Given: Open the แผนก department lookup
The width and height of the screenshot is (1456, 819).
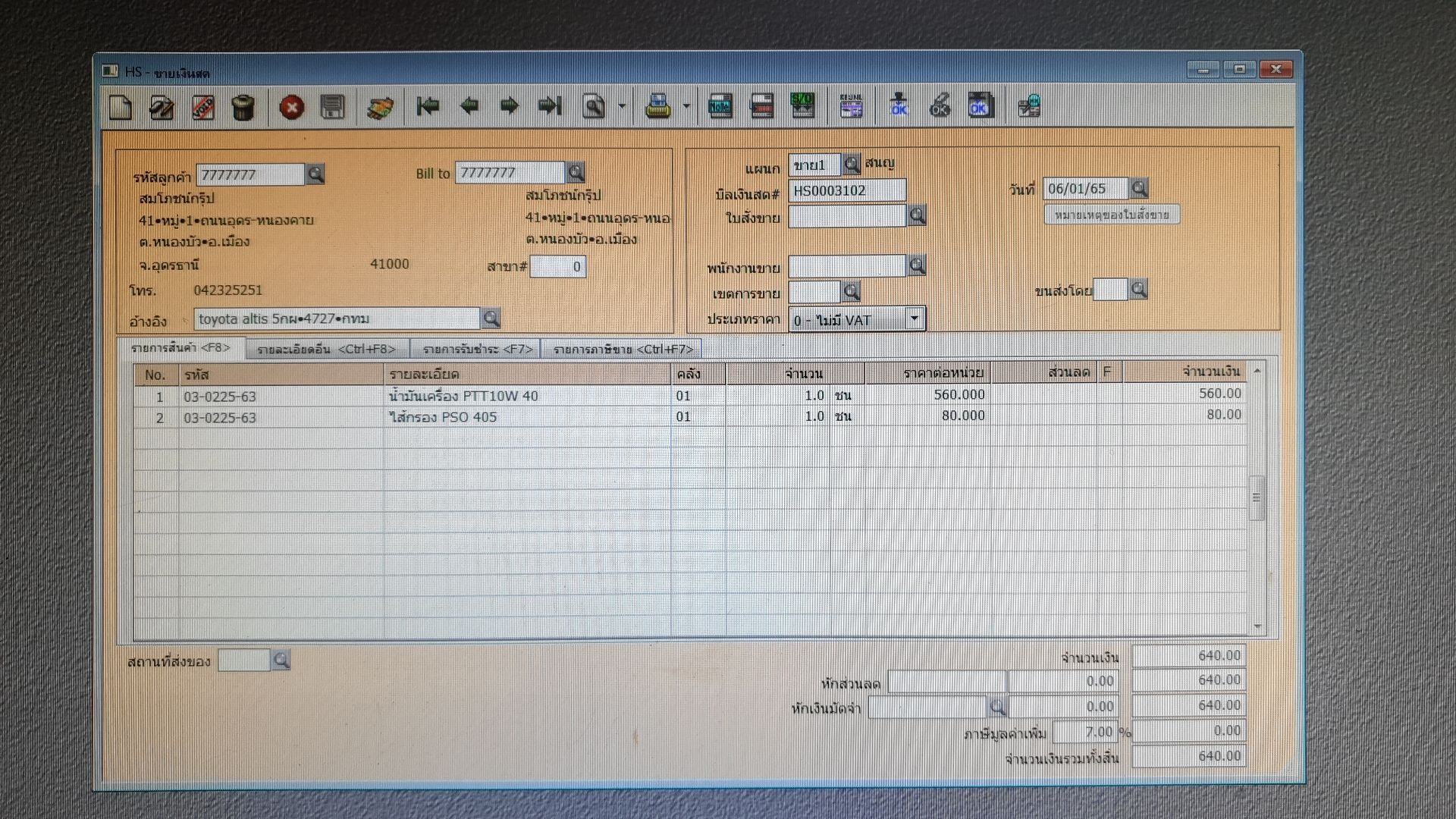Looking at the screenshot, I should point(852,164).
